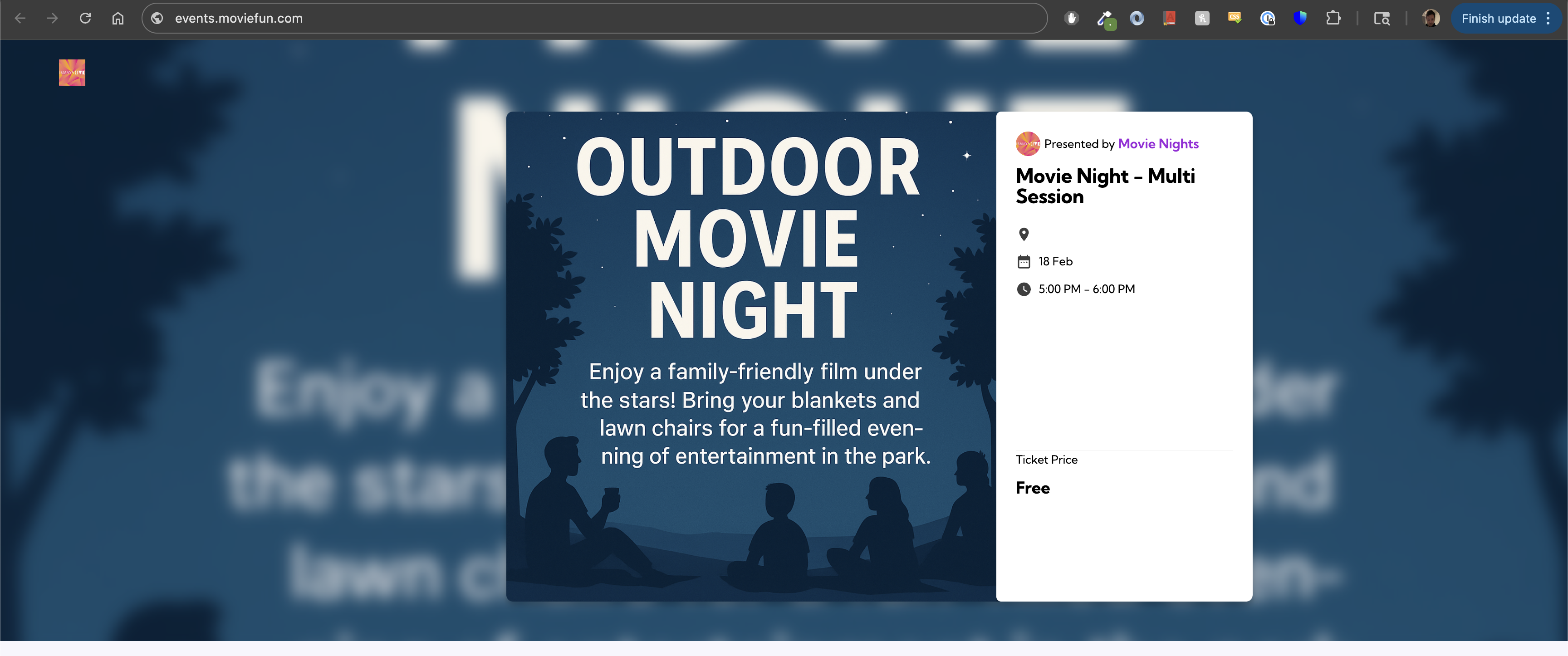Click the 1Password locked extension icon
Screen dimensions: 1568x656
(1267, 18)
